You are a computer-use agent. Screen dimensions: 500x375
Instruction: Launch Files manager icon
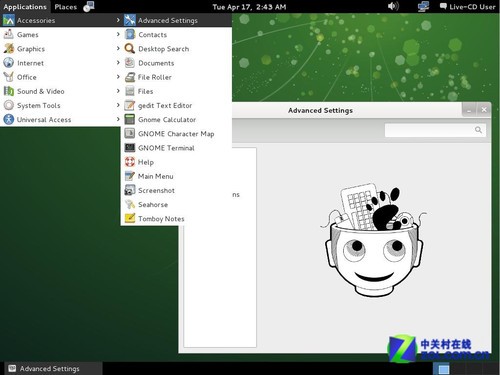[x=130, y=91]
